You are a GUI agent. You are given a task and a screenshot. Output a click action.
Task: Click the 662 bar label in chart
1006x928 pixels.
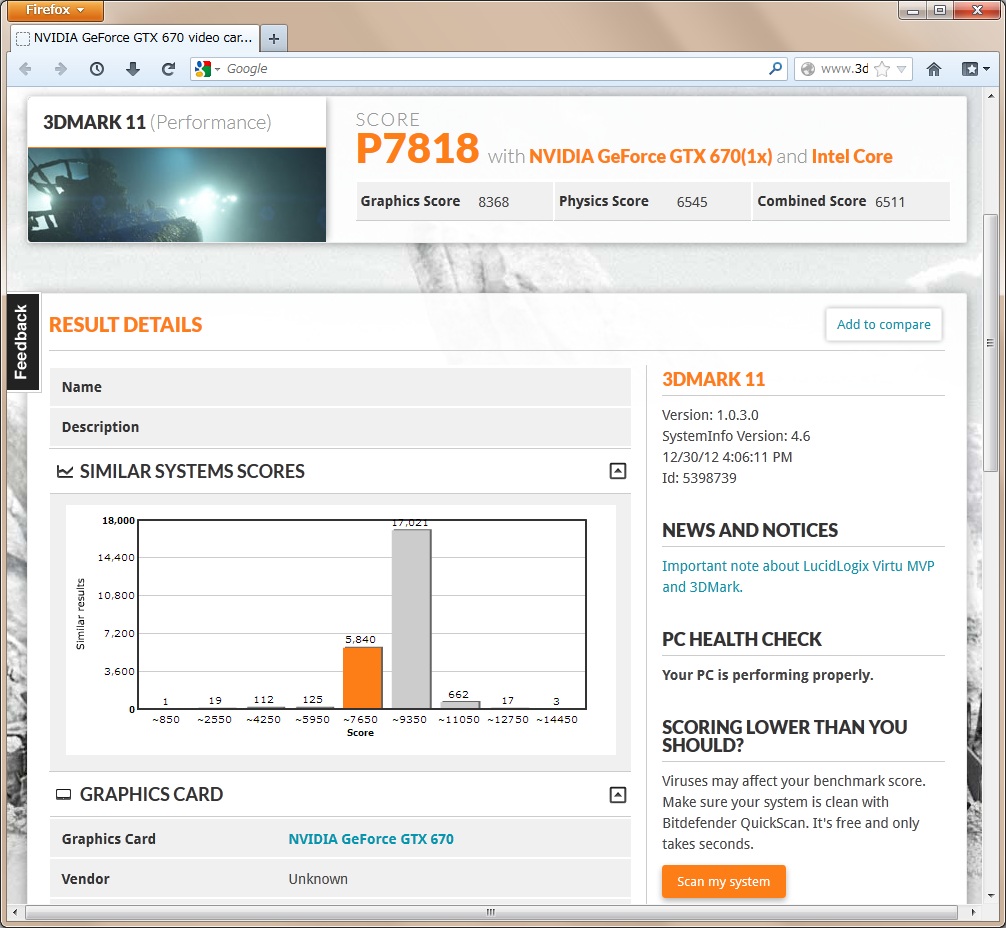tap(458, 694)
